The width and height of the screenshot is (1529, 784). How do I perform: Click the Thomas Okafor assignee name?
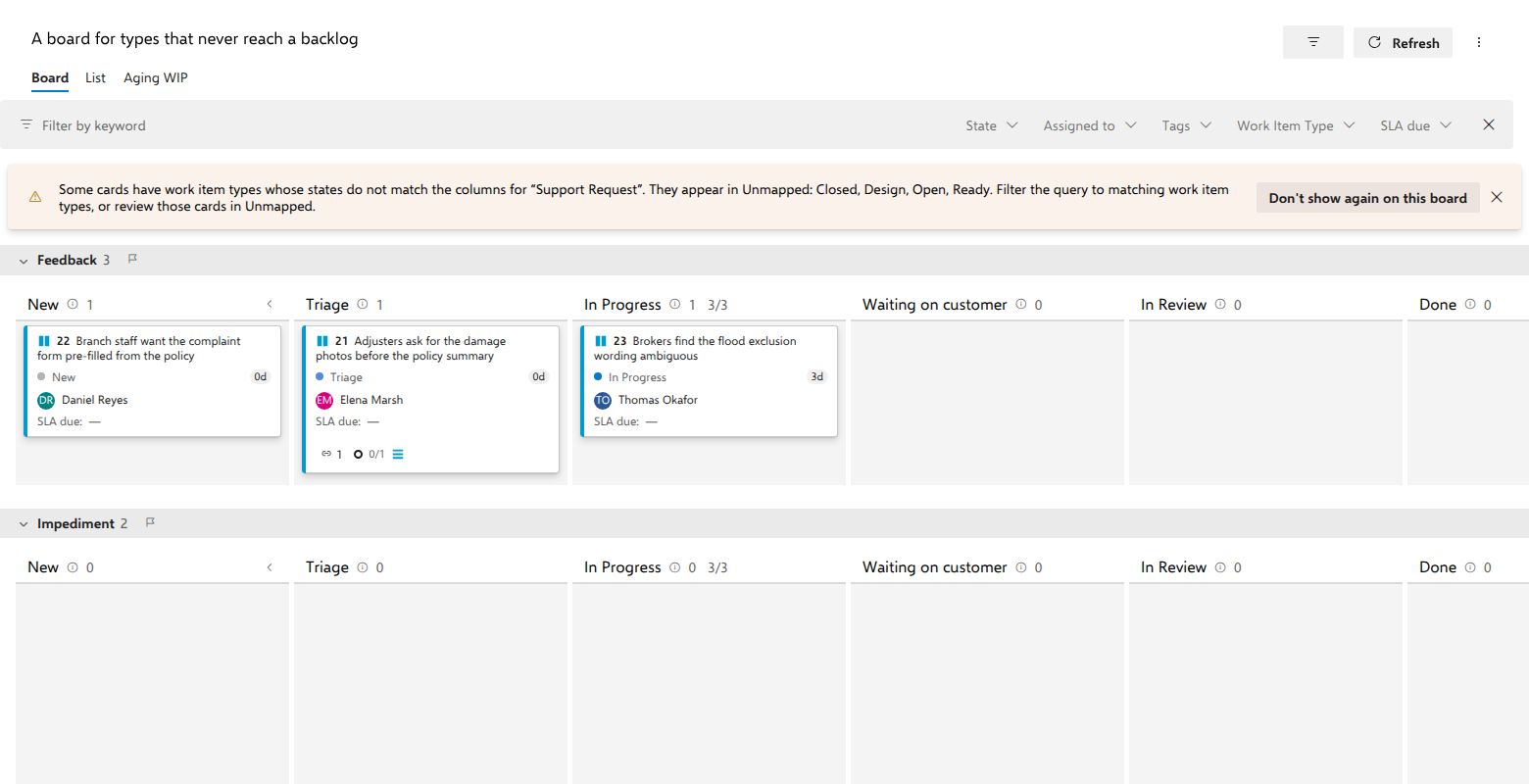[x=658, y=400]
